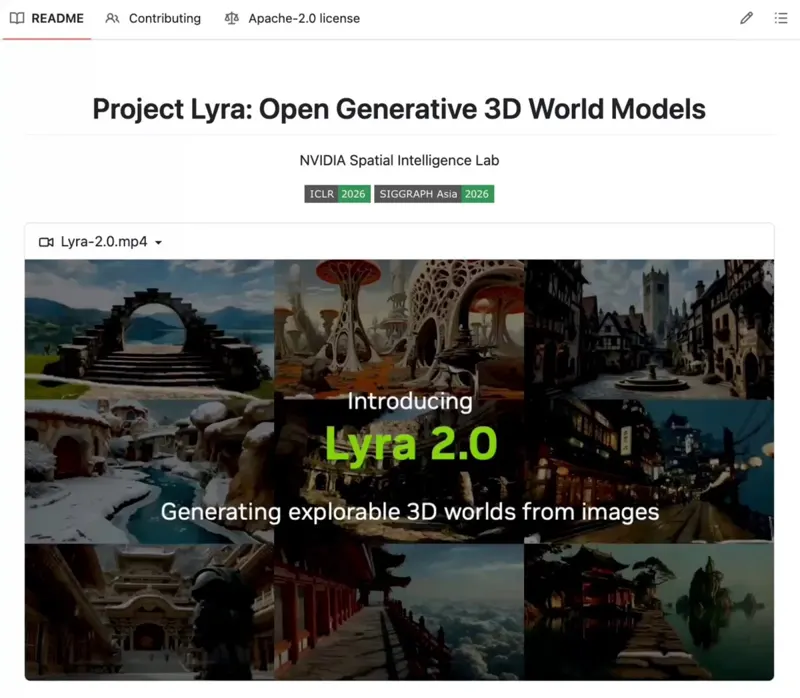Image resolution: width=800 pixels, height=698 pixels.
Task: Click the medieval town square scene thumbnail
Action: pos(649,330)
